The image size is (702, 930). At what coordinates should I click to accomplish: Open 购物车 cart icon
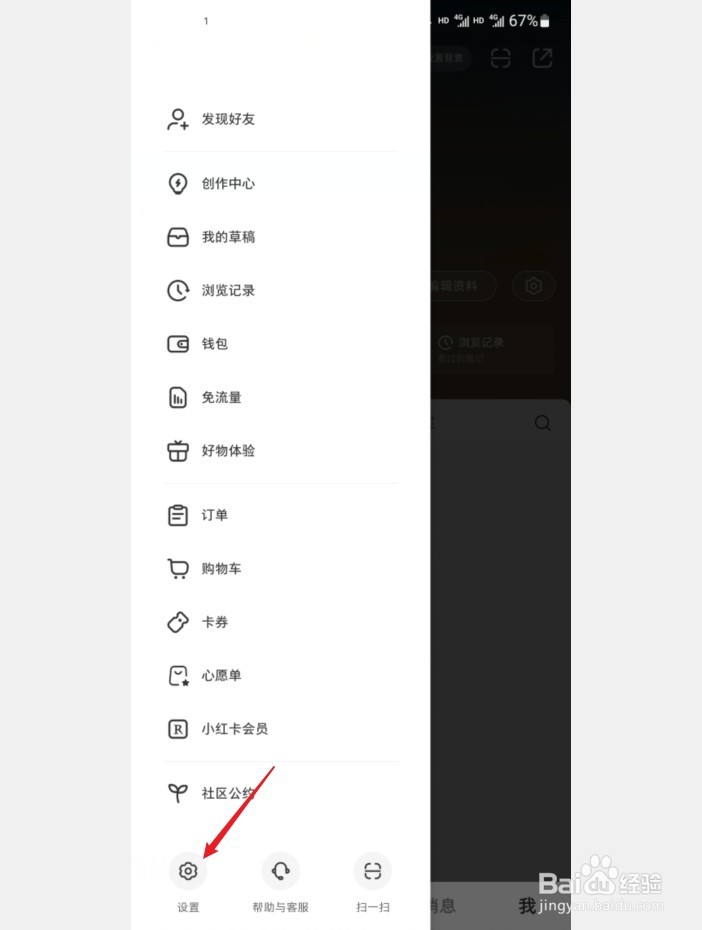click(x=178, y=569)
